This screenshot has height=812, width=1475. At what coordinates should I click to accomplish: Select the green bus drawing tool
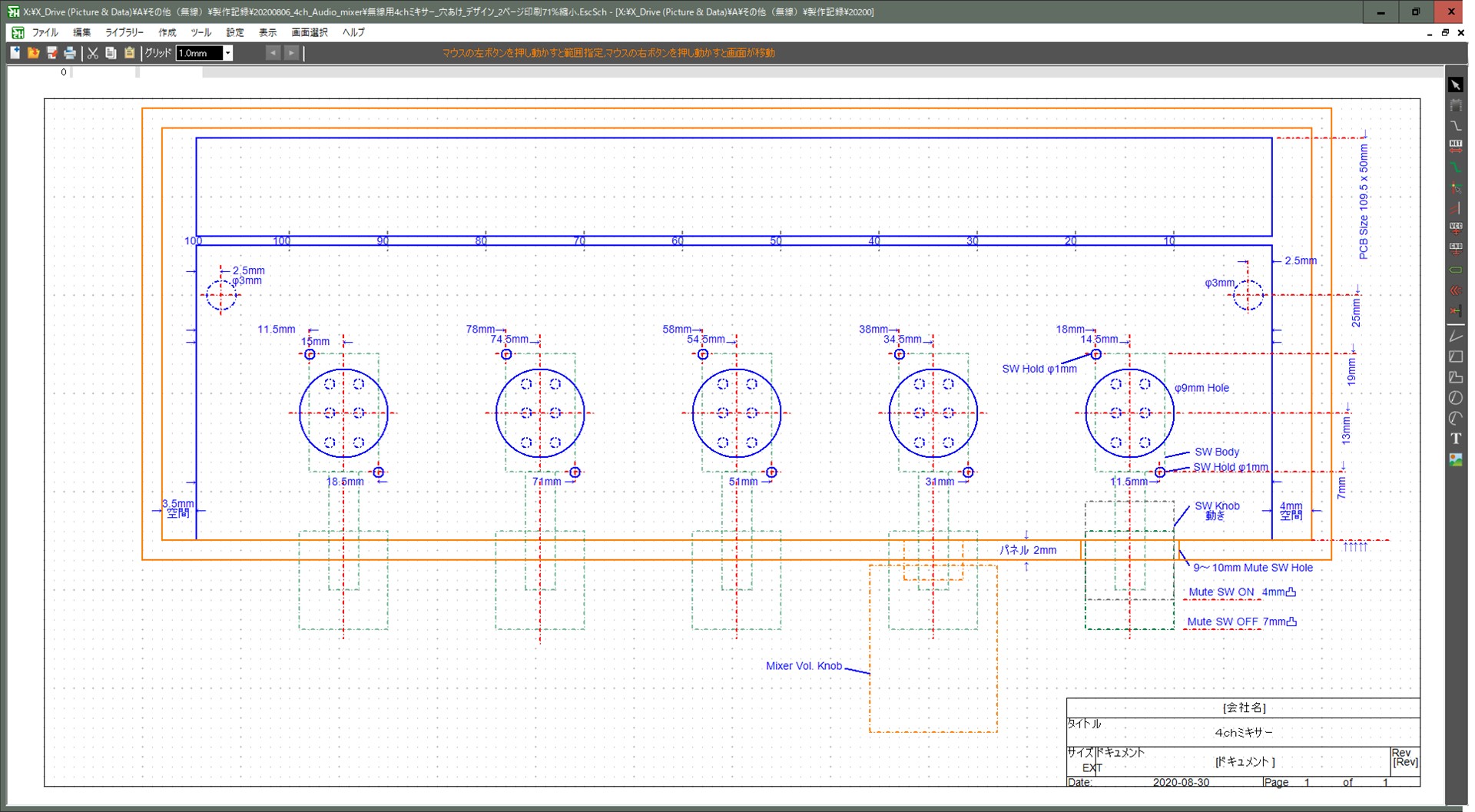1456,167
